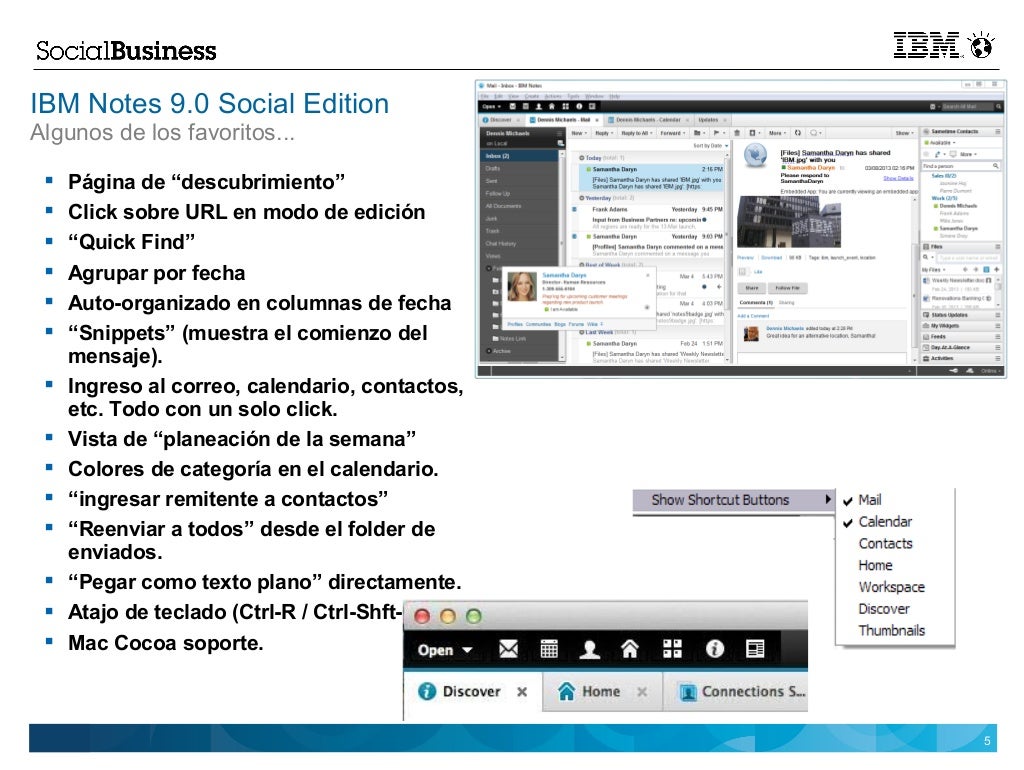Click the Contacts person icon in Mac toolbar
Screen dimensions: 1024x770
pos(589,649)
